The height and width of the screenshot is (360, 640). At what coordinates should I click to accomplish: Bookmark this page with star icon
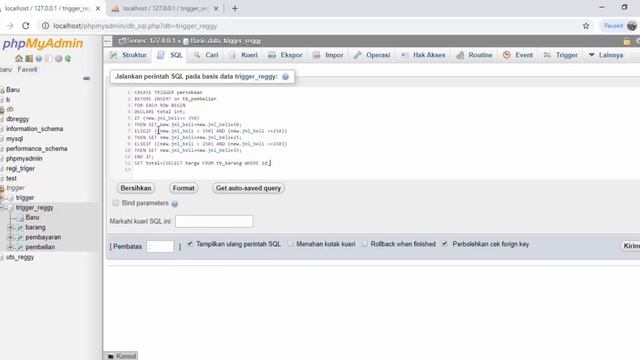[586, 26]
